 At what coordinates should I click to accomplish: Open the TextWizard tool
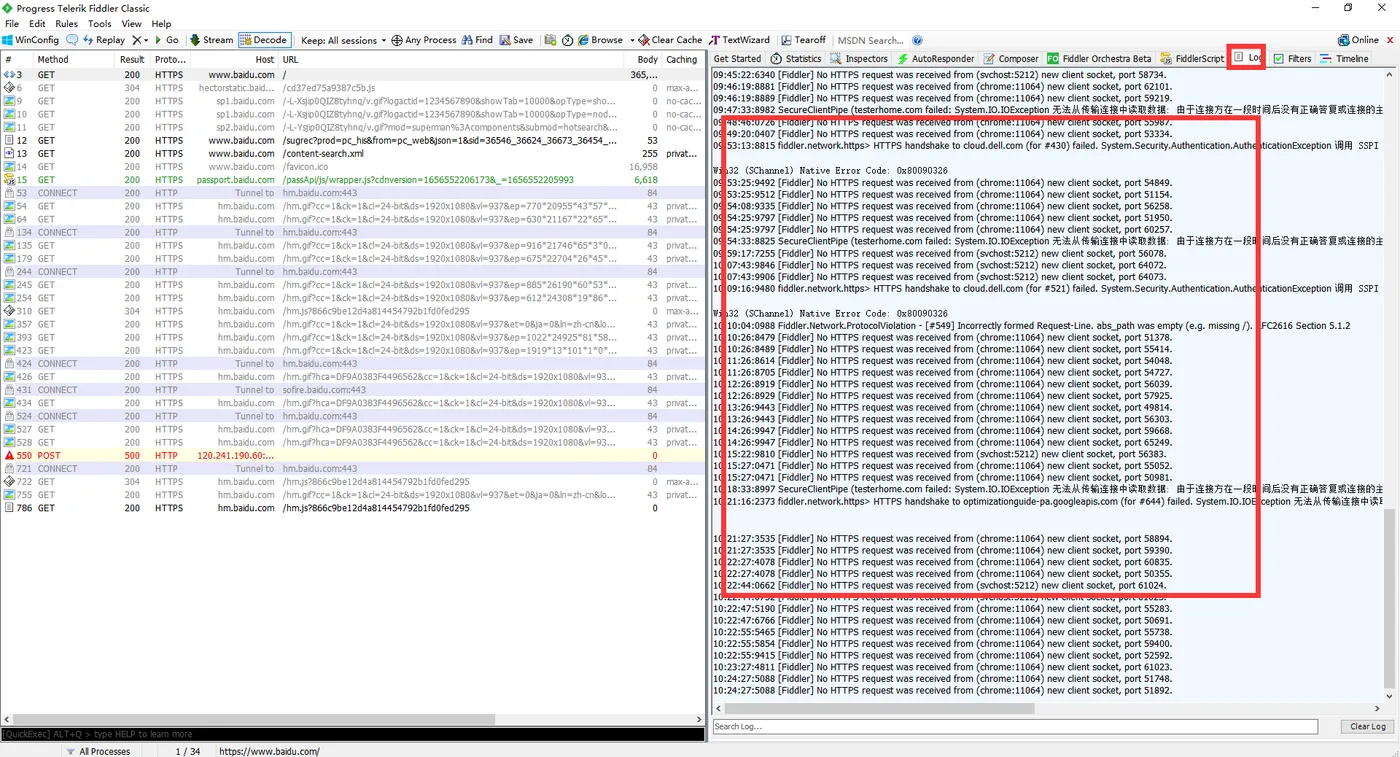740,40
